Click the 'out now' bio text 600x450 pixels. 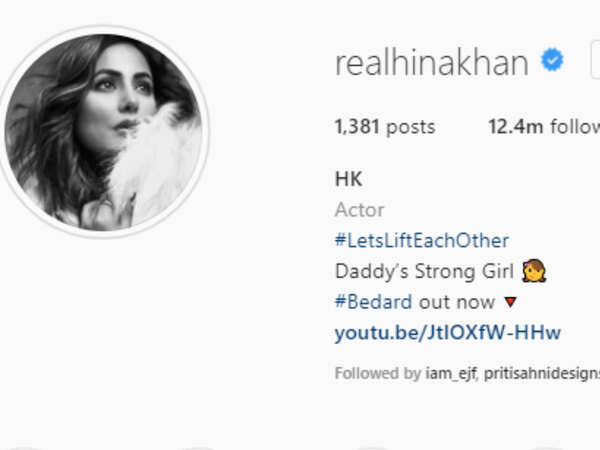[x=457, y=302]
